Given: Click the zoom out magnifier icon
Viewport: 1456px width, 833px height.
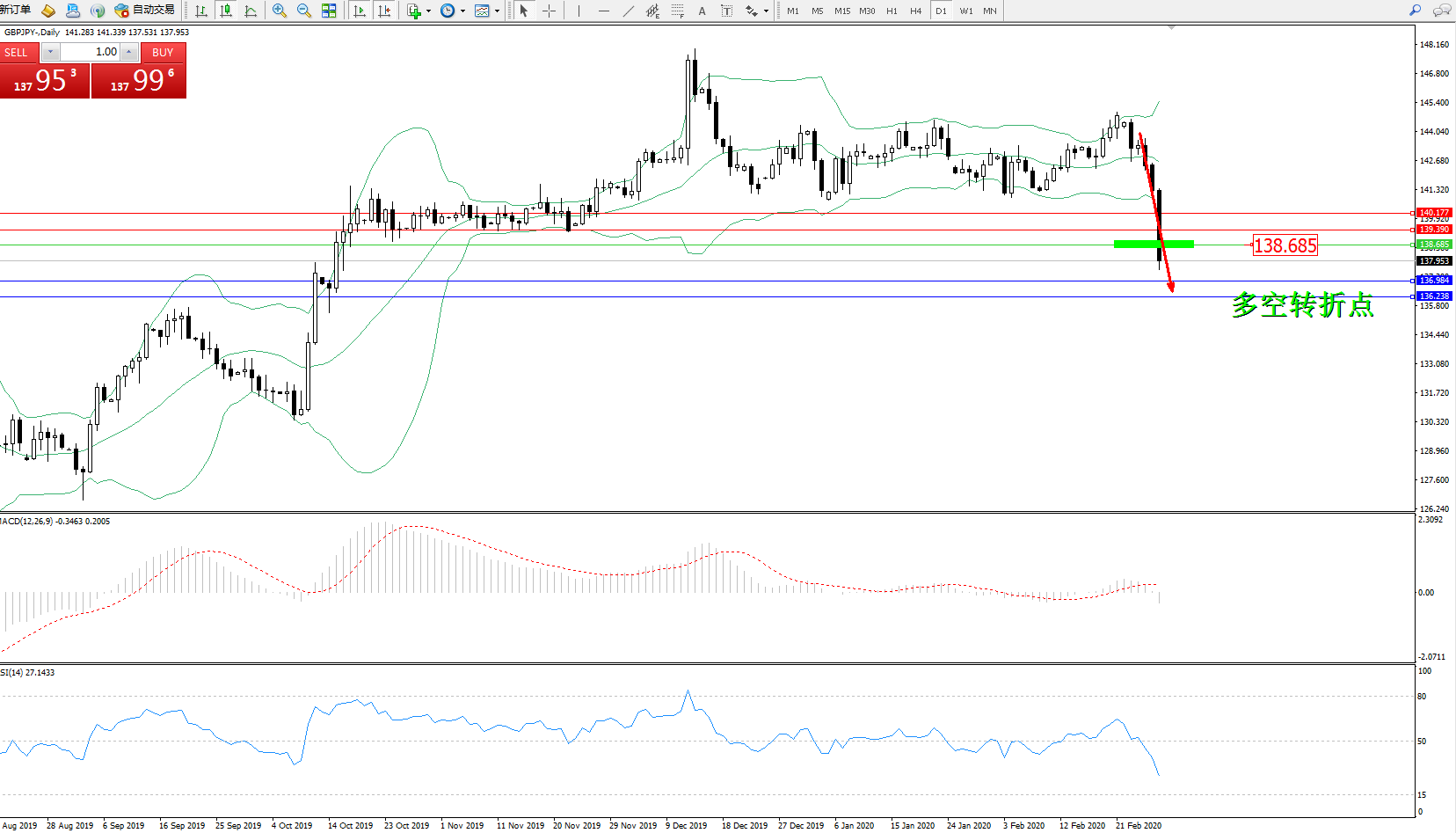Looking at the screenshot, I should point(304,11).
